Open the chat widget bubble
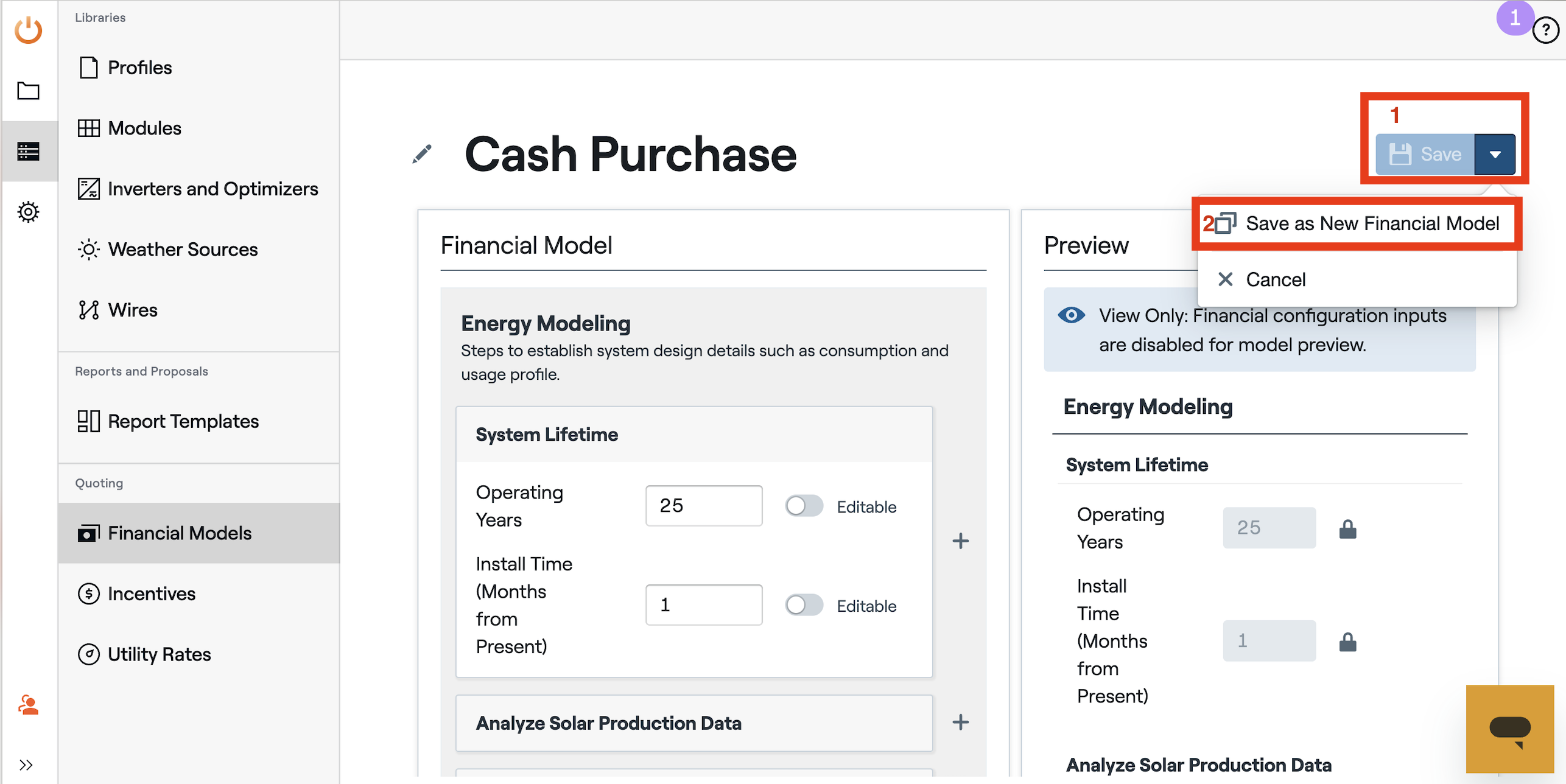The width and height of the screenshot is (1566, 784). (x=1509, y=729)
